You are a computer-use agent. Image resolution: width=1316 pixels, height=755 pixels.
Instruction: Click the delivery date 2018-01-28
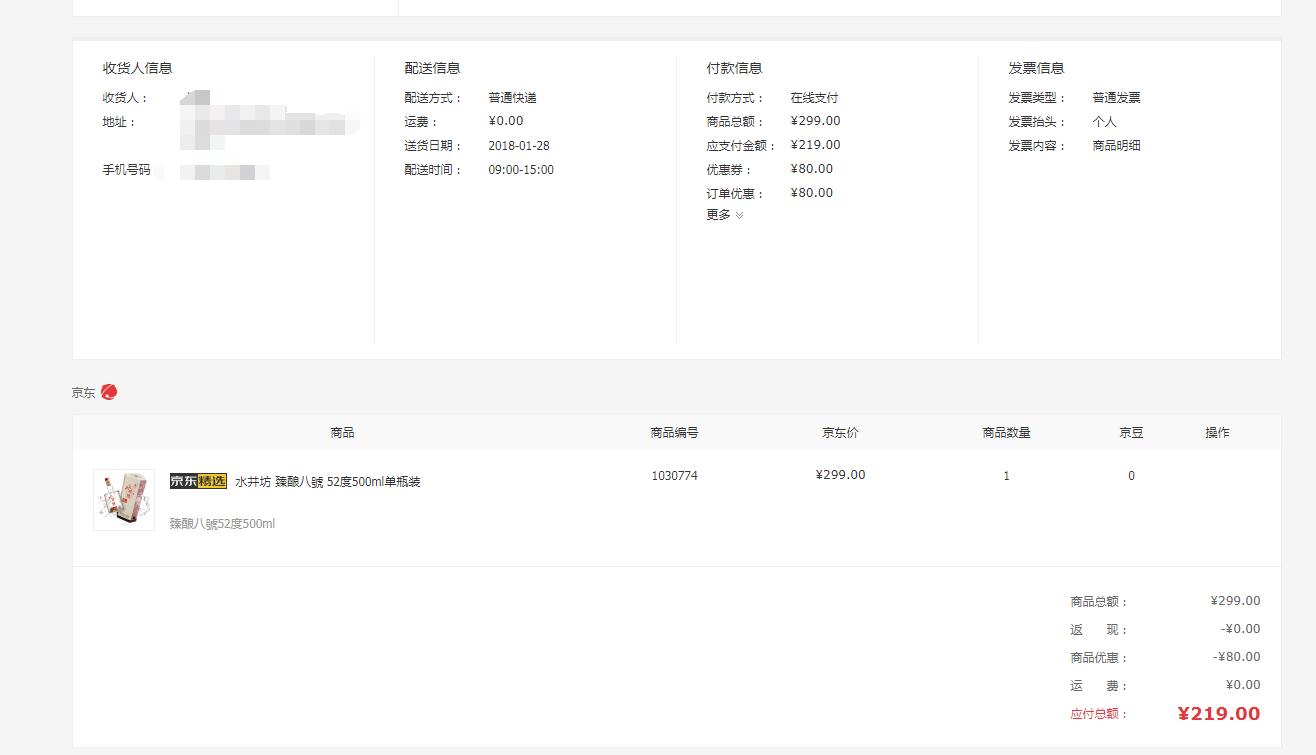point(519,146)
